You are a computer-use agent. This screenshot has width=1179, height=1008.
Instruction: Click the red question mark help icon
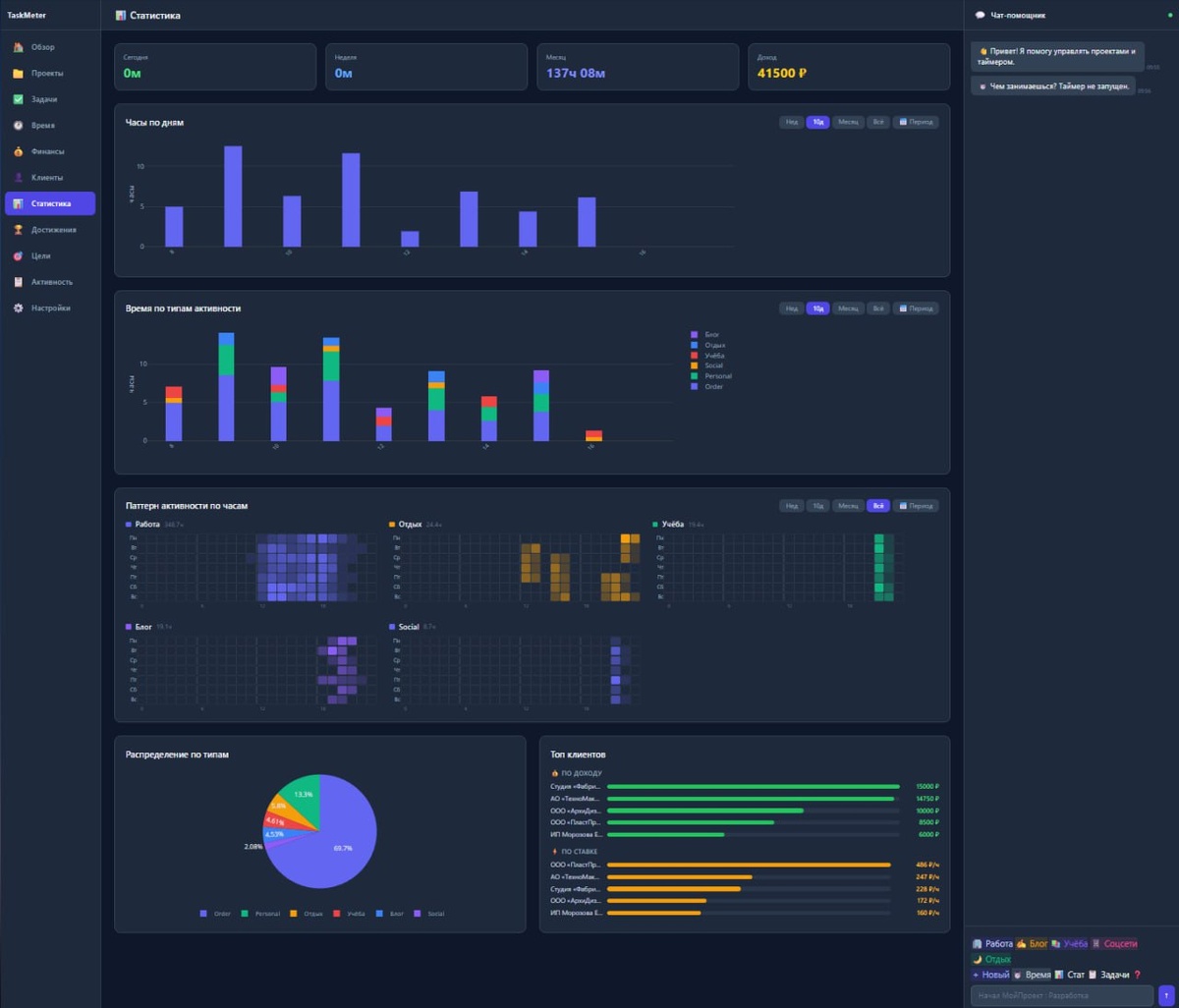pos(1137,975)
